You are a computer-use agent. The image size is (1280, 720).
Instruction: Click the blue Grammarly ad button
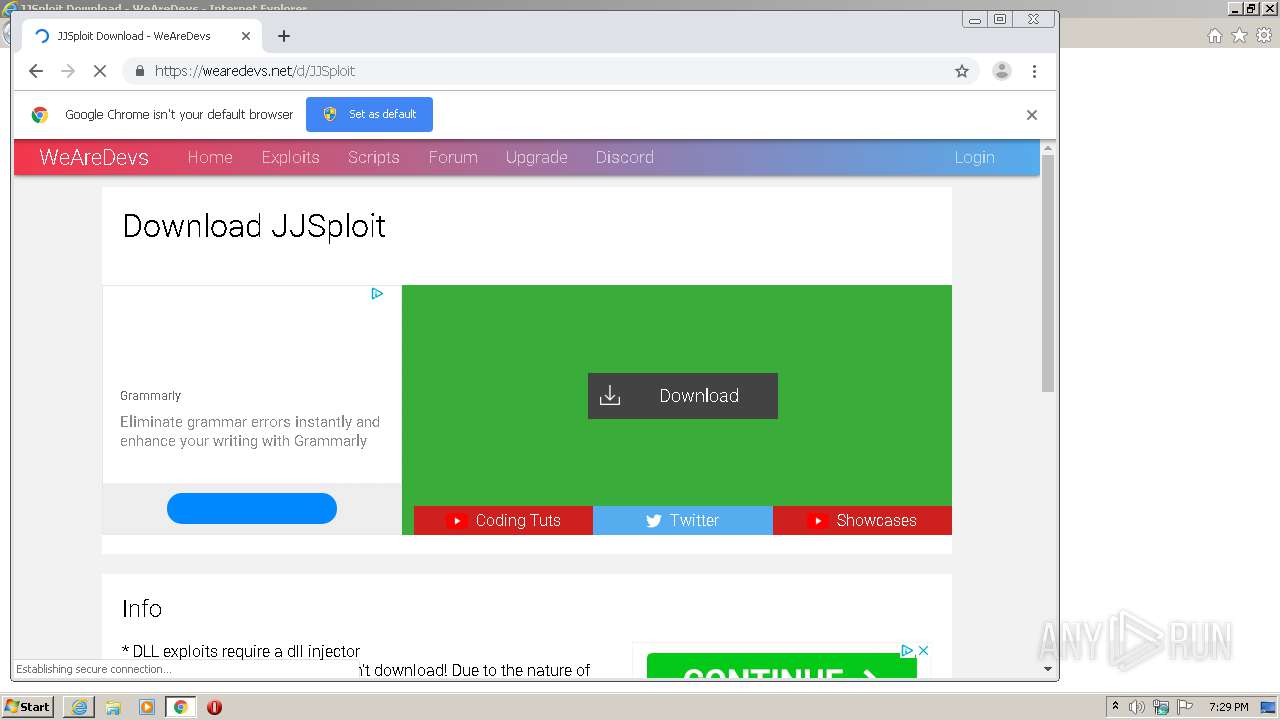(x=252, y=508)
